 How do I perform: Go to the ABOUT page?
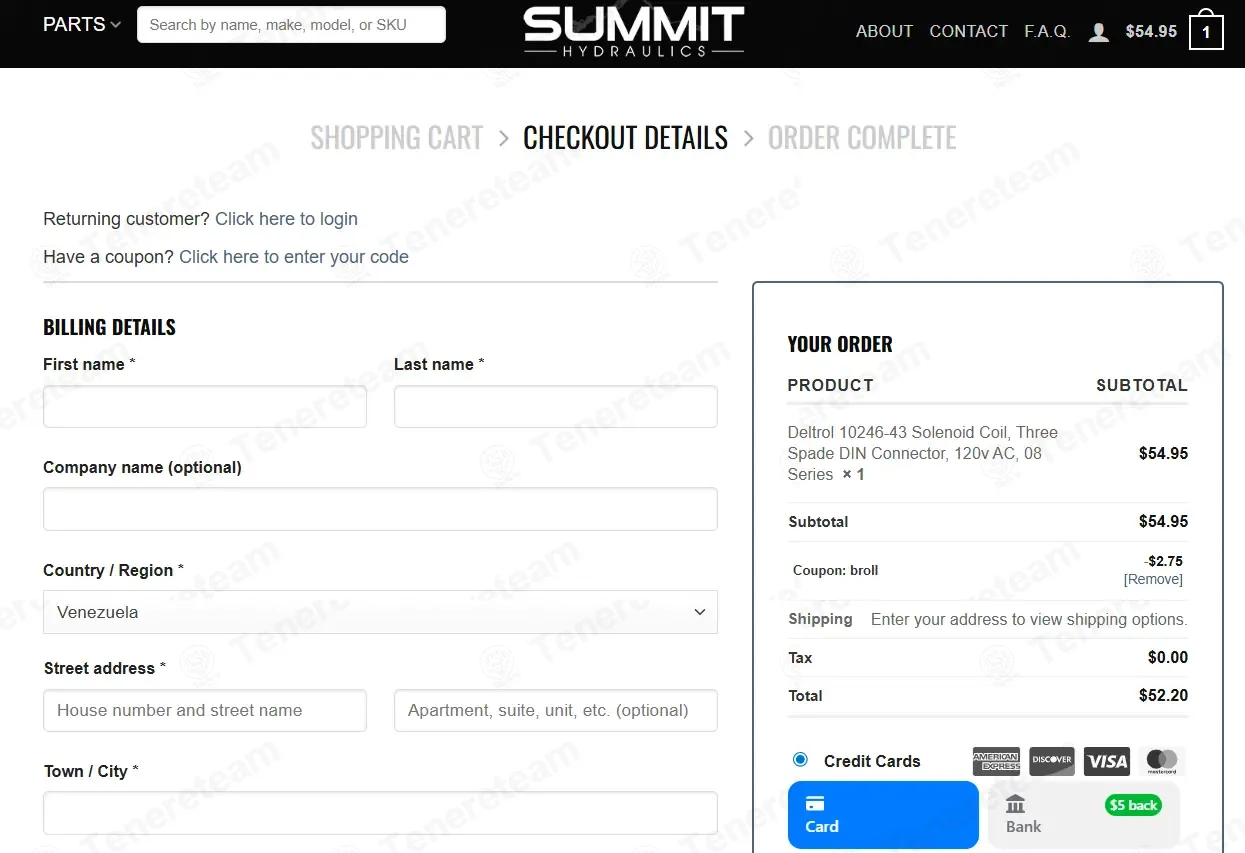point(884,32)
